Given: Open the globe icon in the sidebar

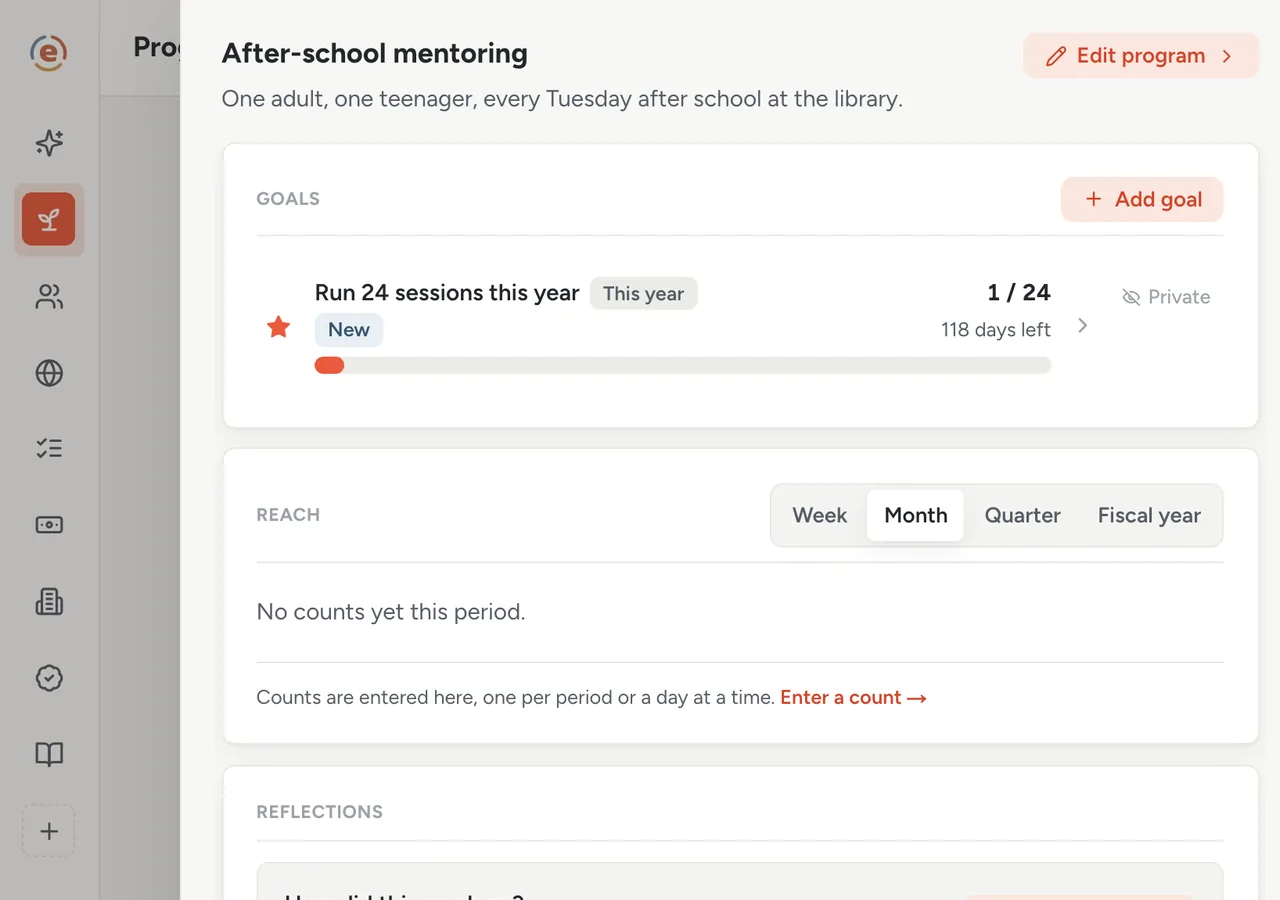Looking at the screenshot, I should [49, 373].
